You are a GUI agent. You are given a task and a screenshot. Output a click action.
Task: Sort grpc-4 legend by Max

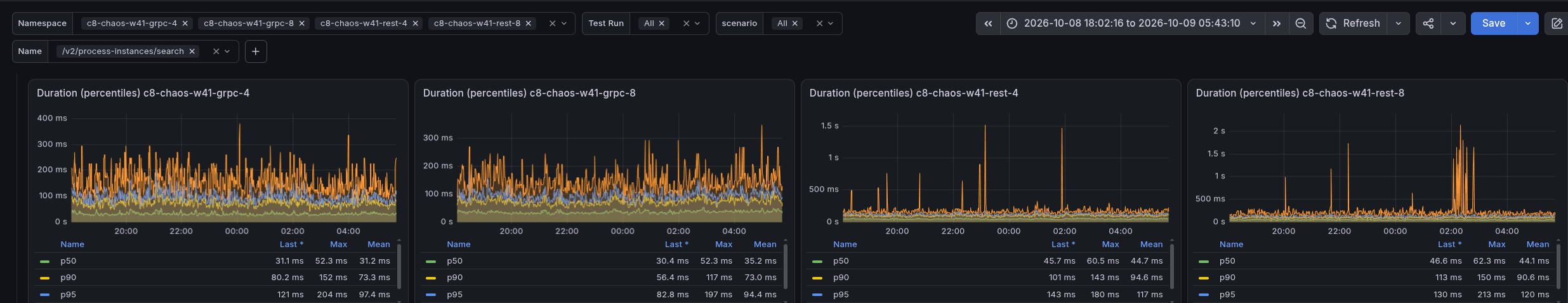338,245
